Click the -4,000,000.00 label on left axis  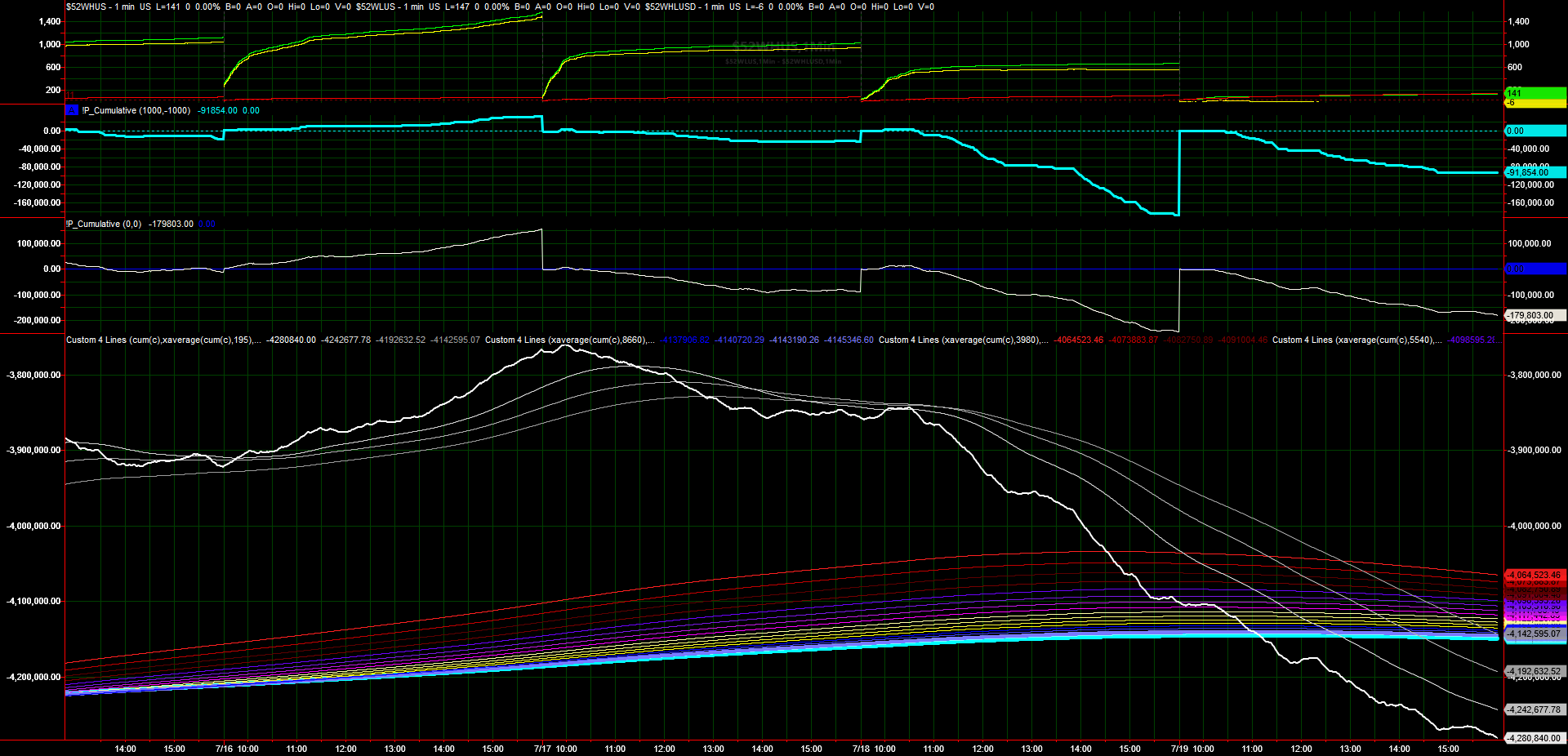(33, 526)
